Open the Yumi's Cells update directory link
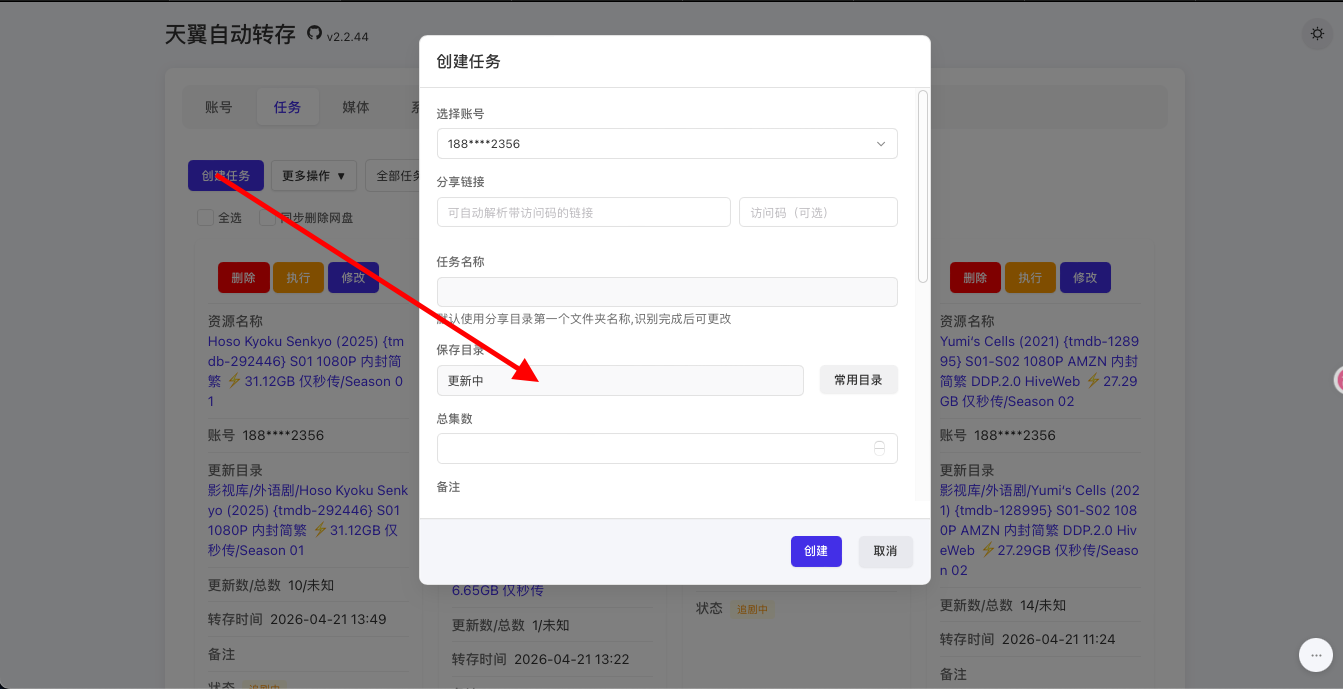 [x=1040, y=520]
